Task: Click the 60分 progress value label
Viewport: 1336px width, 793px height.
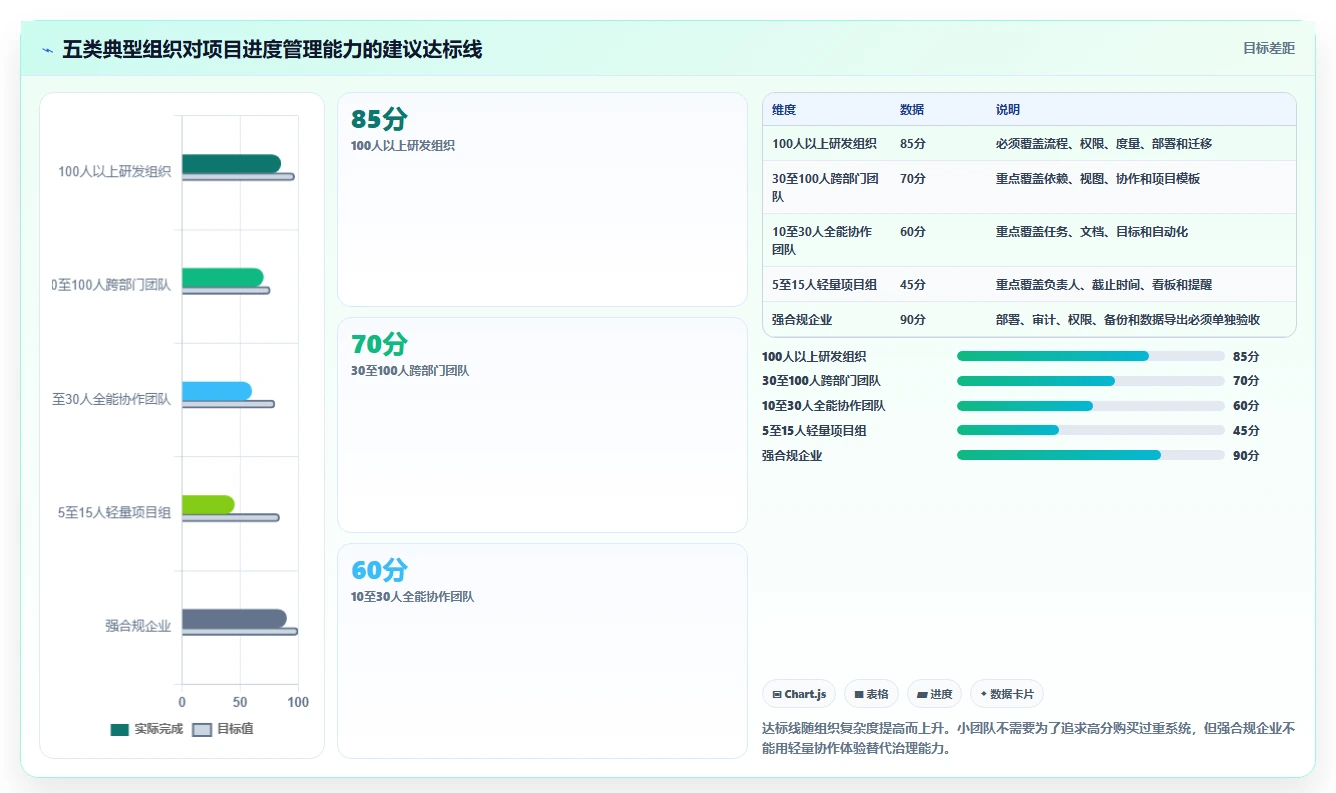Action: [1246, 406]
